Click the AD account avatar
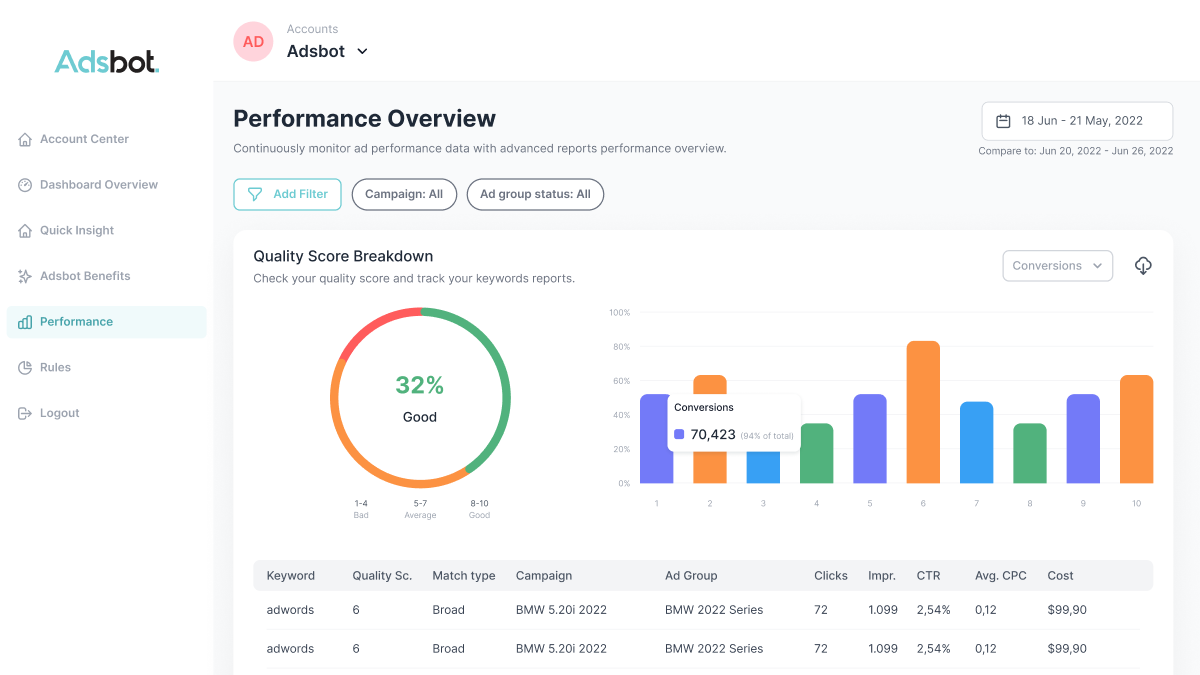1200x675 pixels. point(253,42)
